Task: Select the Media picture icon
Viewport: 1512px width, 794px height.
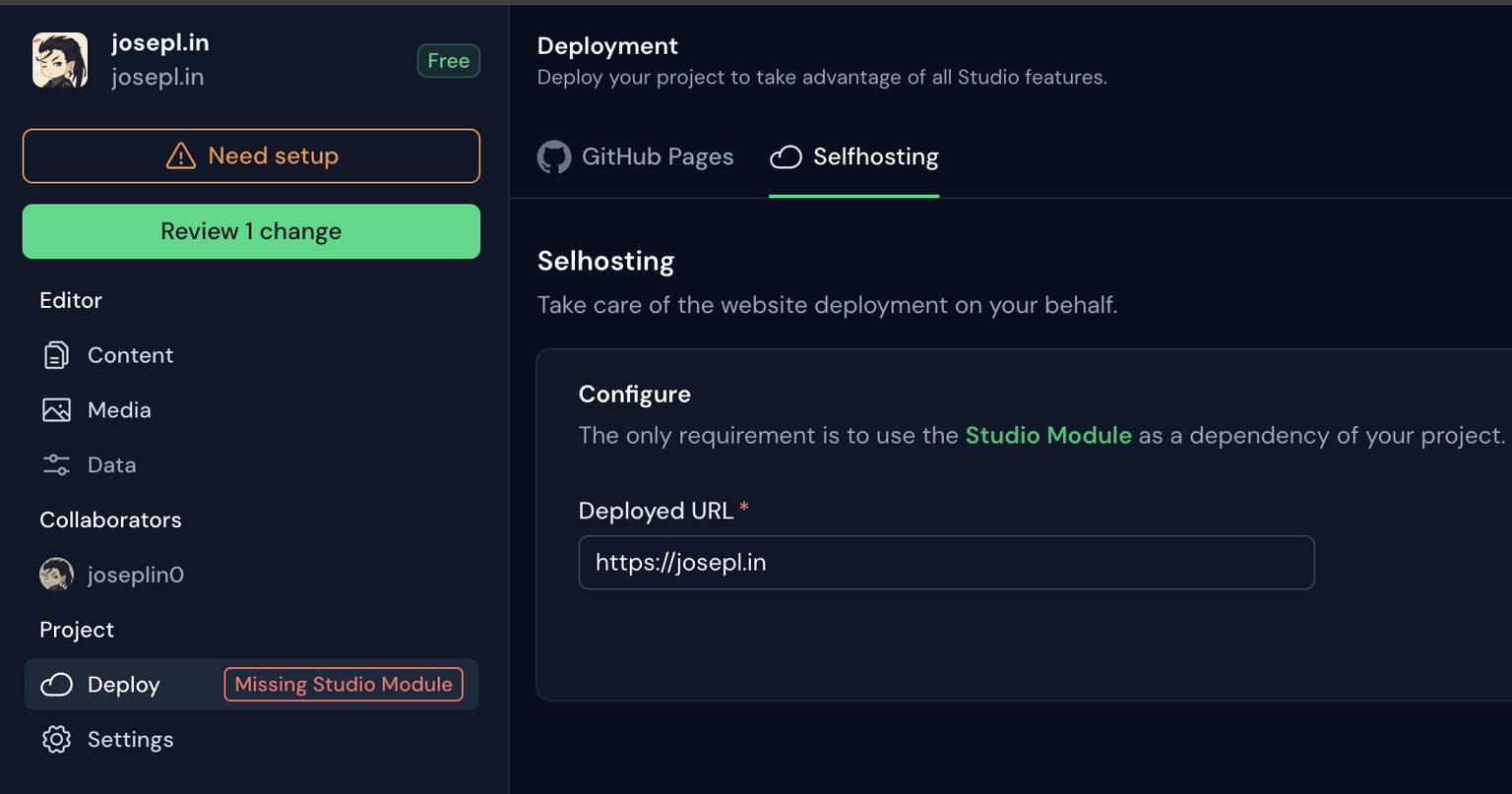Action: (56, 410)
